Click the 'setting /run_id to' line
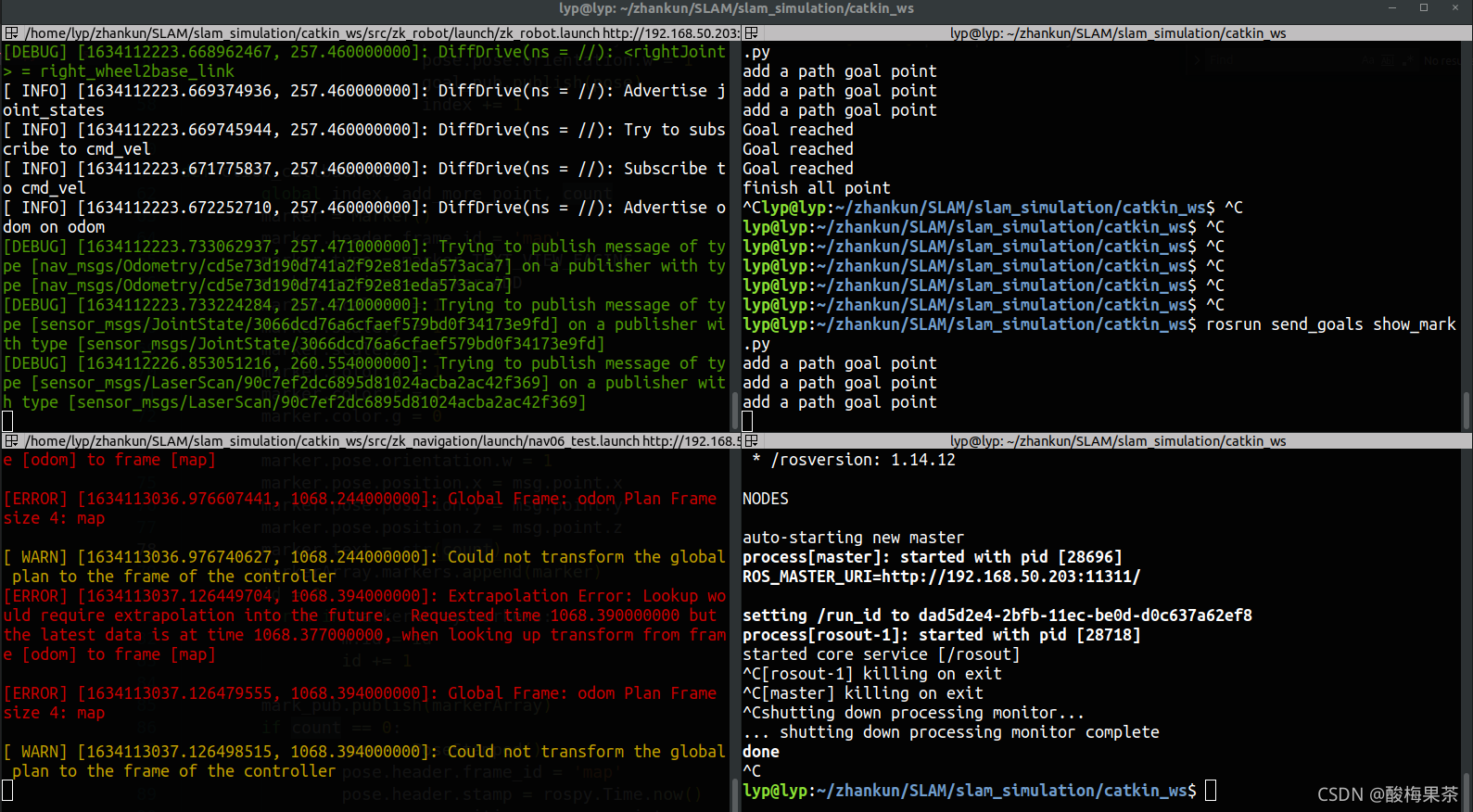This screenshot has height=812, width=1473. click(997, 615)
